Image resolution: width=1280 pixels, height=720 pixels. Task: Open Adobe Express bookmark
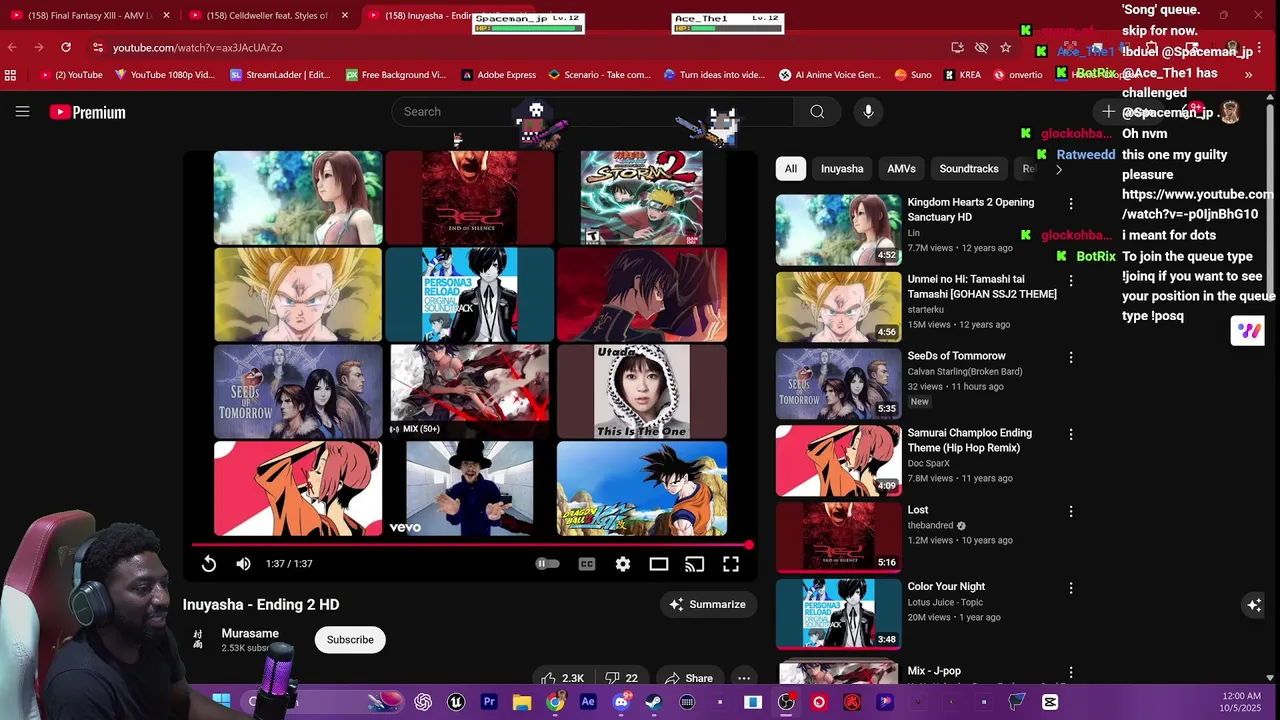498,75
